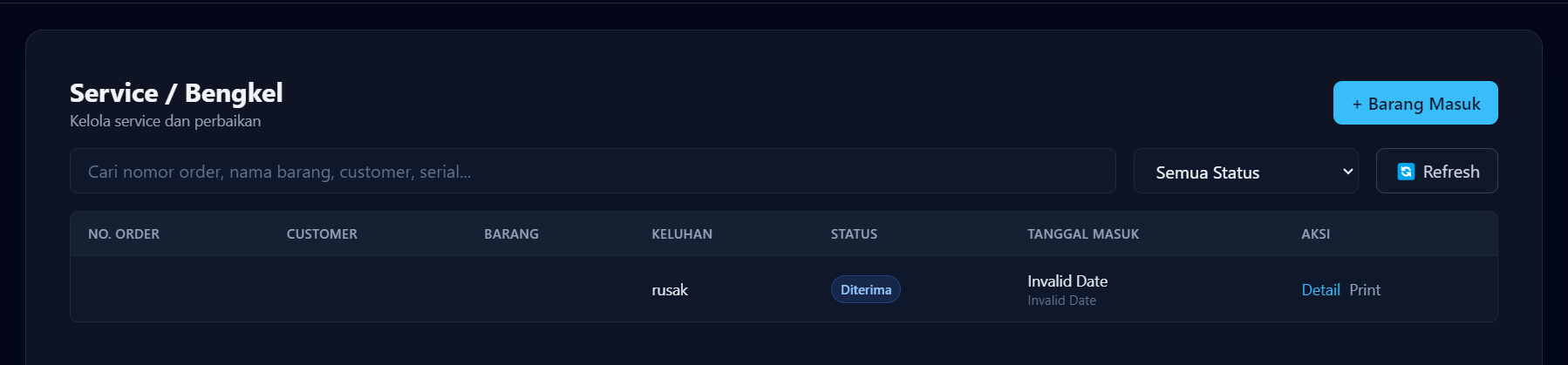Click the + Barang Masuk button

tap(1415, 104)
